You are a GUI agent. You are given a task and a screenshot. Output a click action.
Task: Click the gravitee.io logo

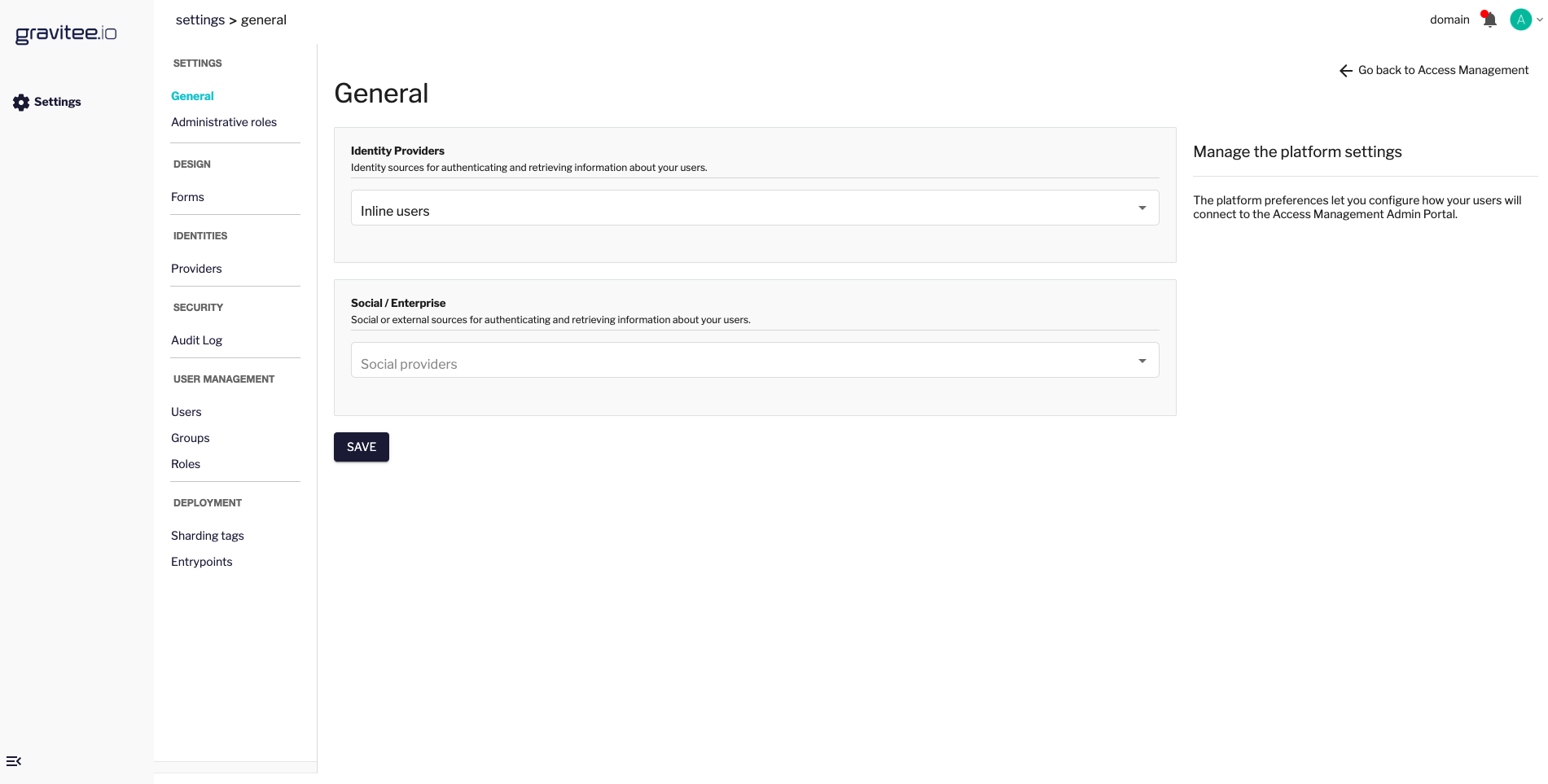pyautogui.click(x=66, y=33)
